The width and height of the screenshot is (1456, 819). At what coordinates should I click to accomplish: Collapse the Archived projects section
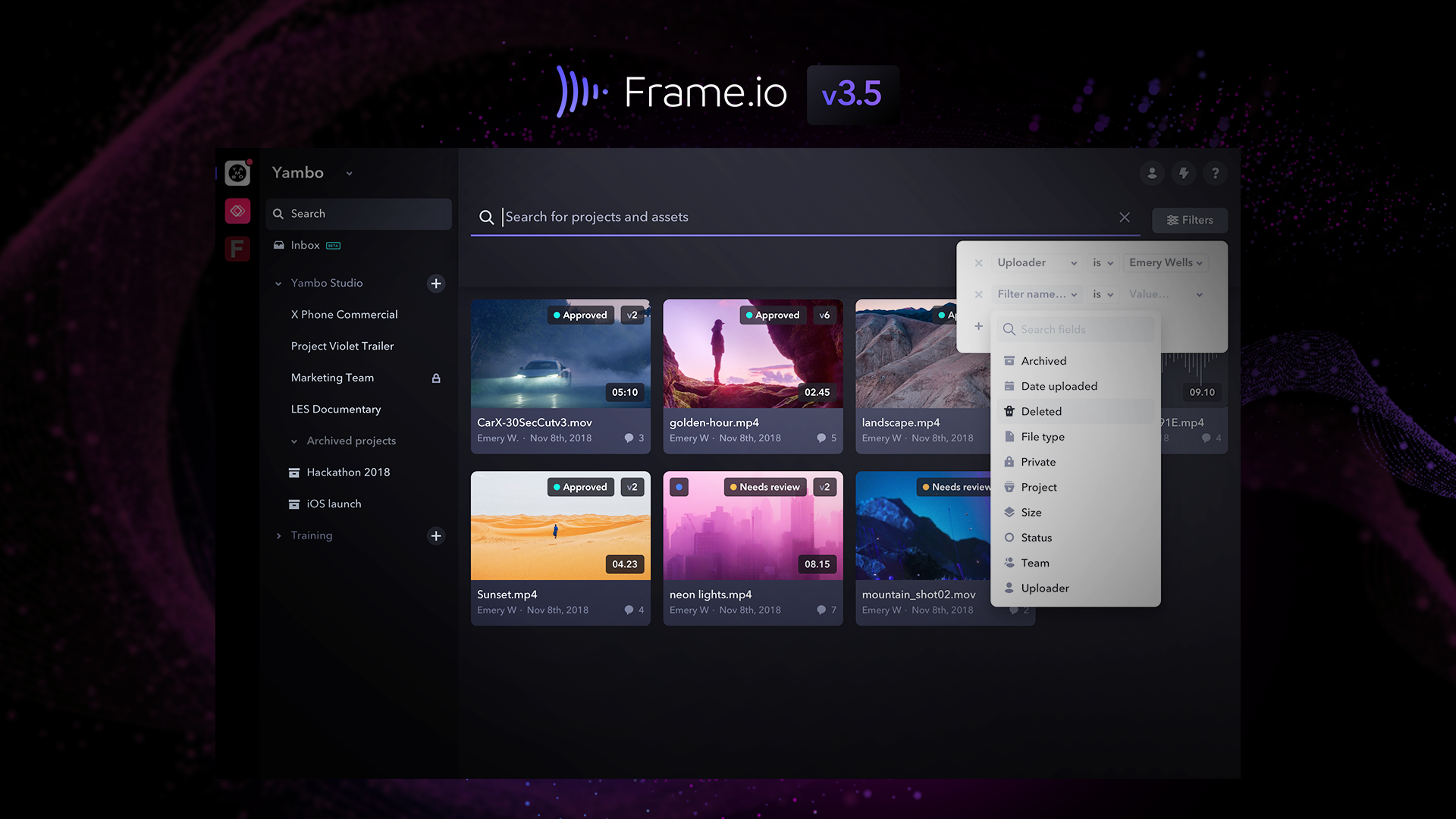(x=294, y=441)
